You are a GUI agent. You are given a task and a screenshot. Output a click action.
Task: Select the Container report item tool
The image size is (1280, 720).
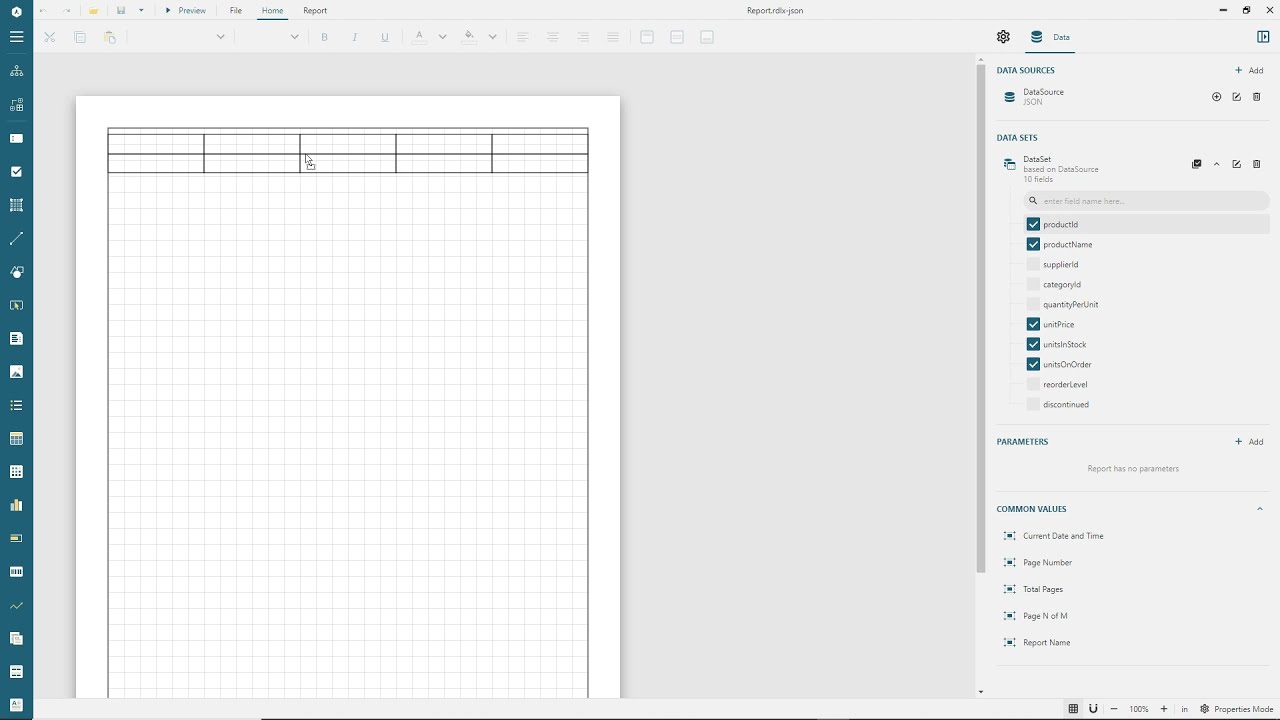click(16, 205)
